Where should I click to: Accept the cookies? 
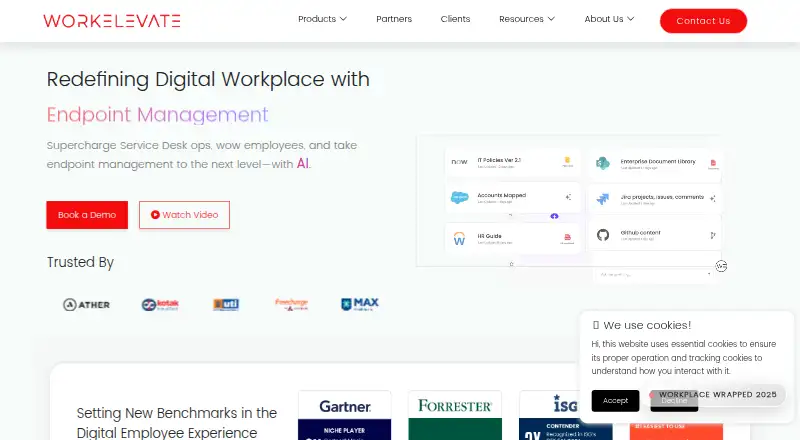click(615, 401)
